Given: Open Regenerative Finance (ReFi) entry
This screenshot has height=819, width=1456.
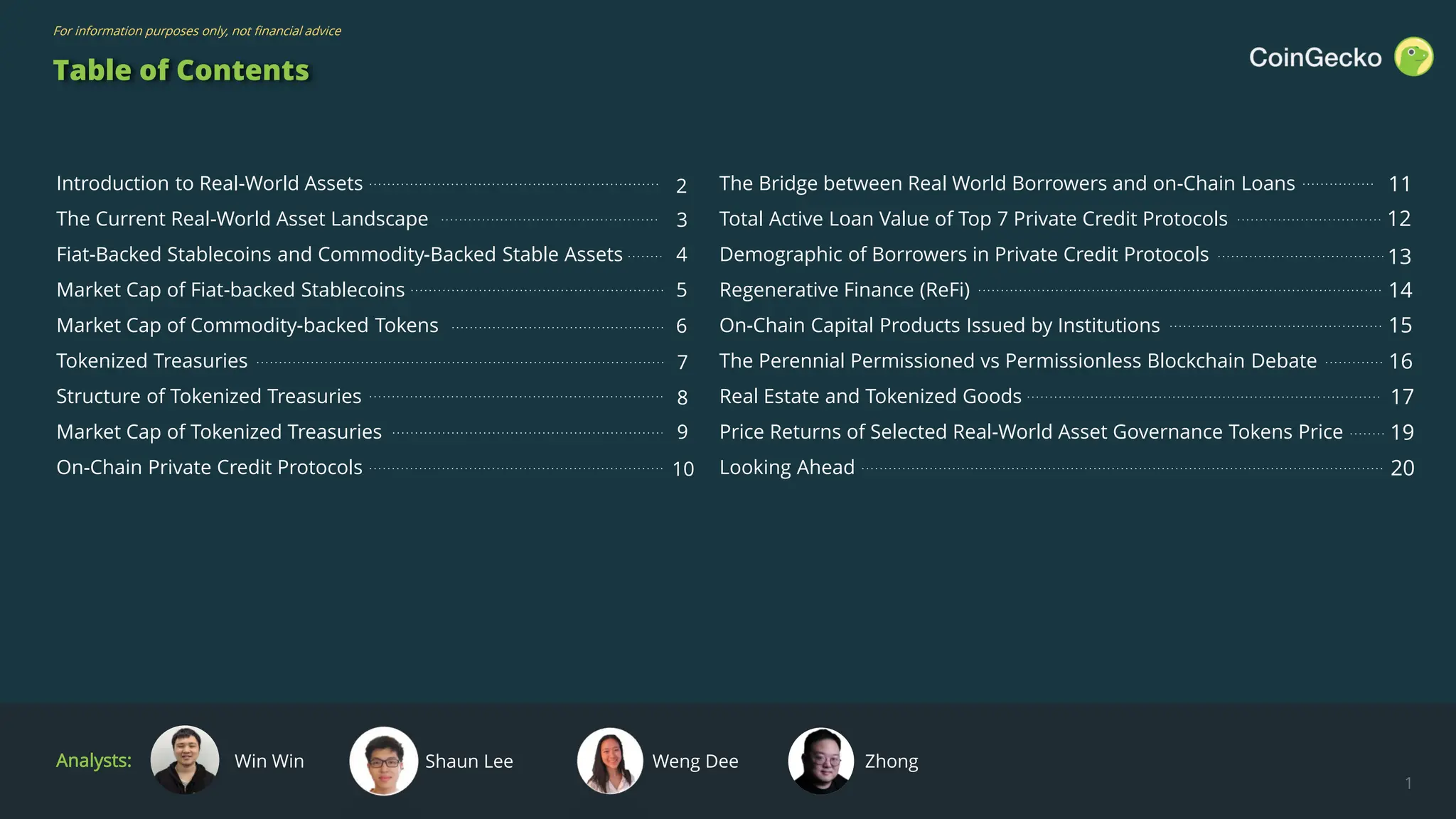Looking at the screenshot, I should [845, 290].
